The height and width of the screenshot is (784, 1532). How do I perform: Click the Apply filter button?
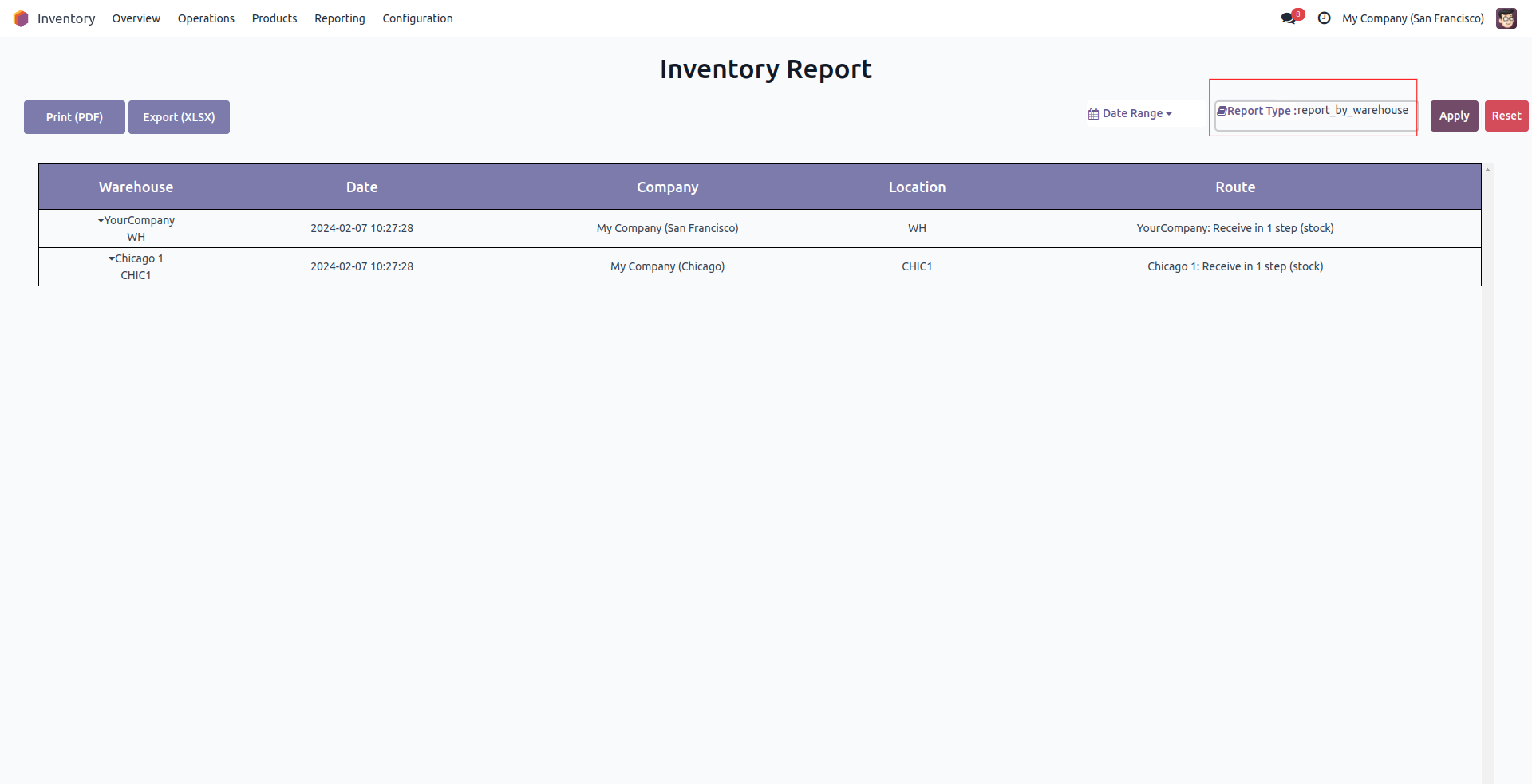1454,116
